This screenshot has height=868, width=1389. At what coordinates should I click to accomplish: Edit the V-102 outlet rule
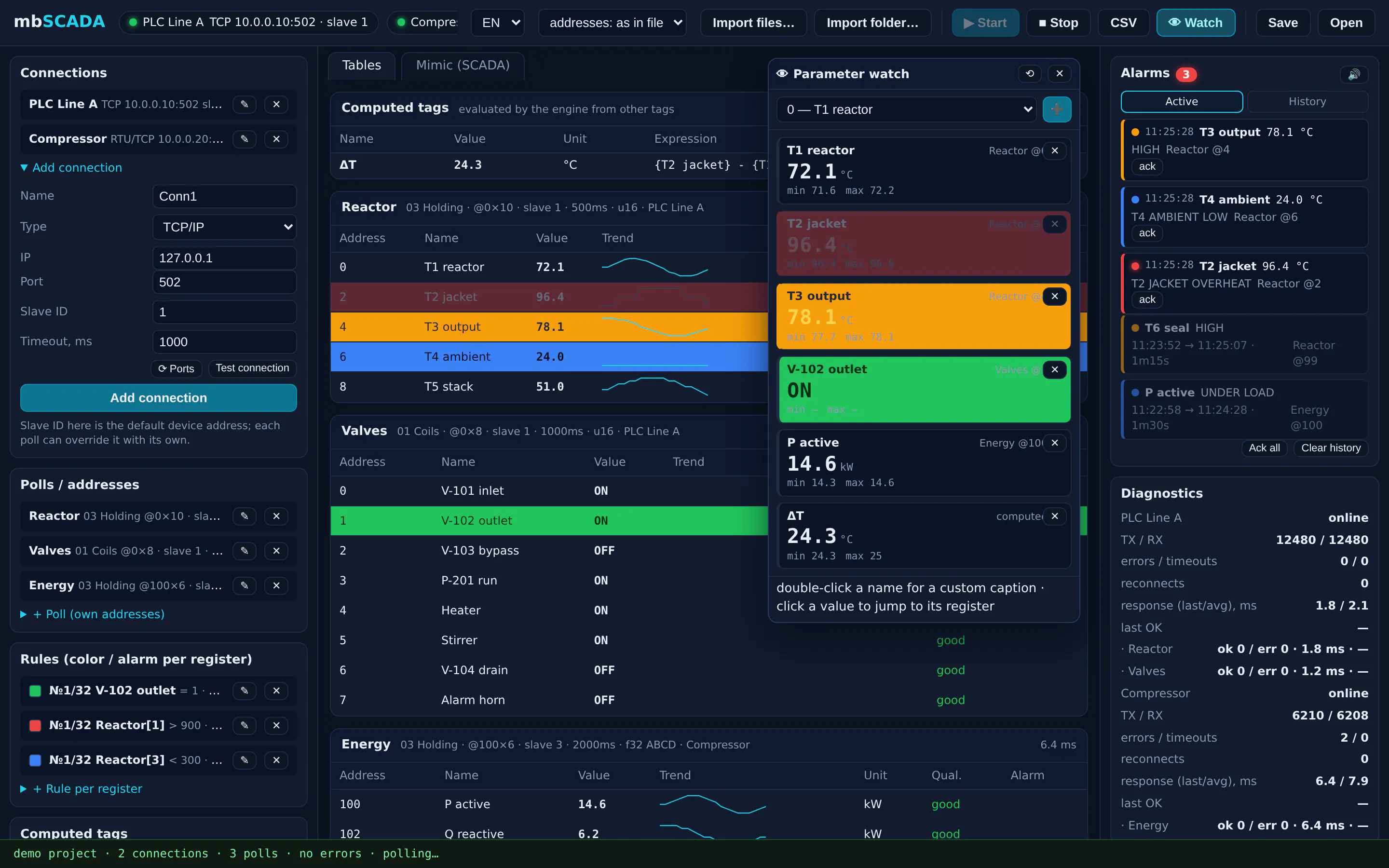point(245,691)
